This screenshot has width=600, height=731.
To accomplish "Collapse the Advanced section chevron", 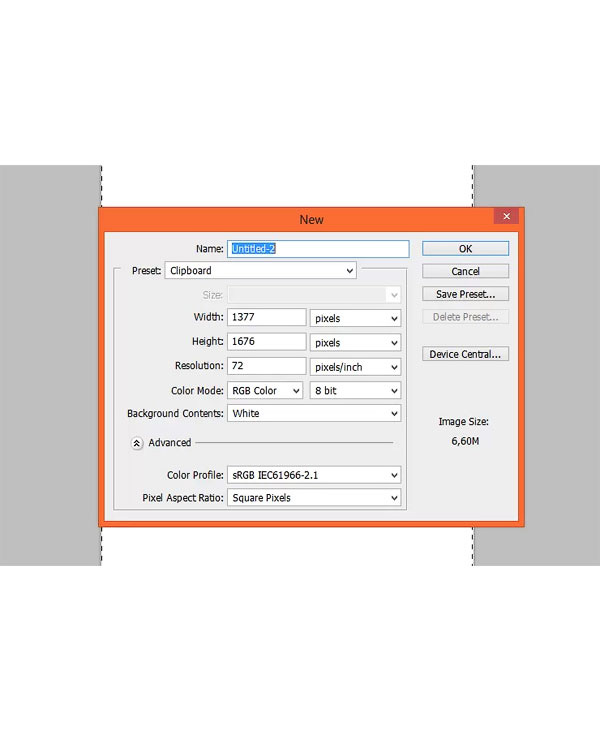I will click(x=137, y=443).
